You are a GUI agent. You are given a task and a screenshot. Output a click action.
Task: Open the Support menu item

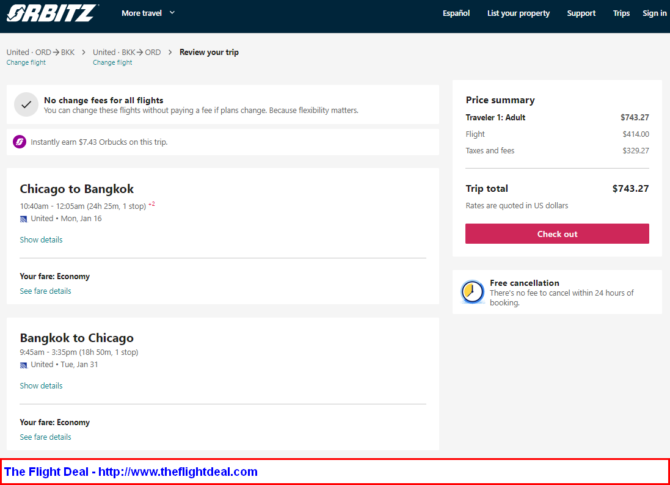pyautogui.click(x=581, y=13)
